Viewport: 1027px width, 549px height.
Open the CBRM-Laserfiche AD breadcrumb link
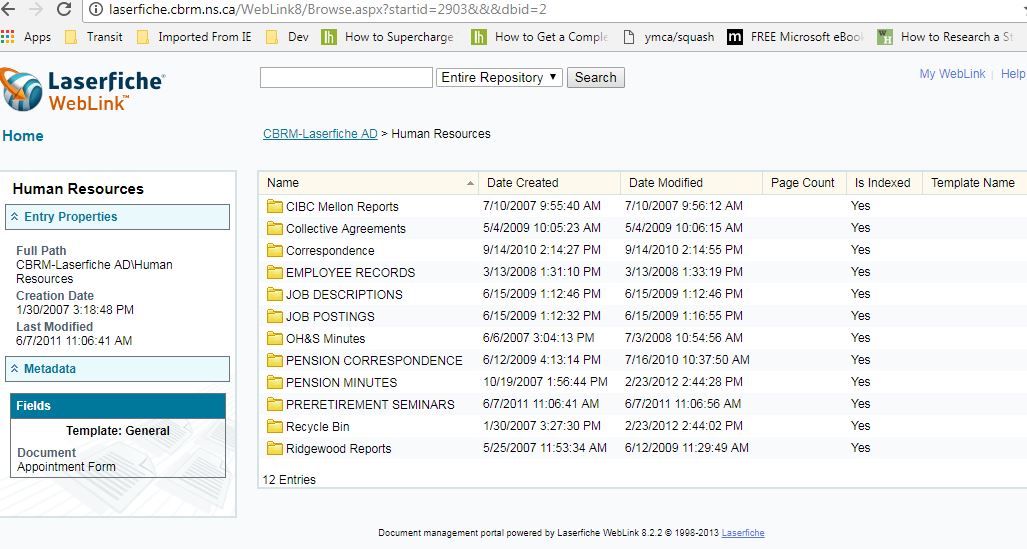point(320,134)
